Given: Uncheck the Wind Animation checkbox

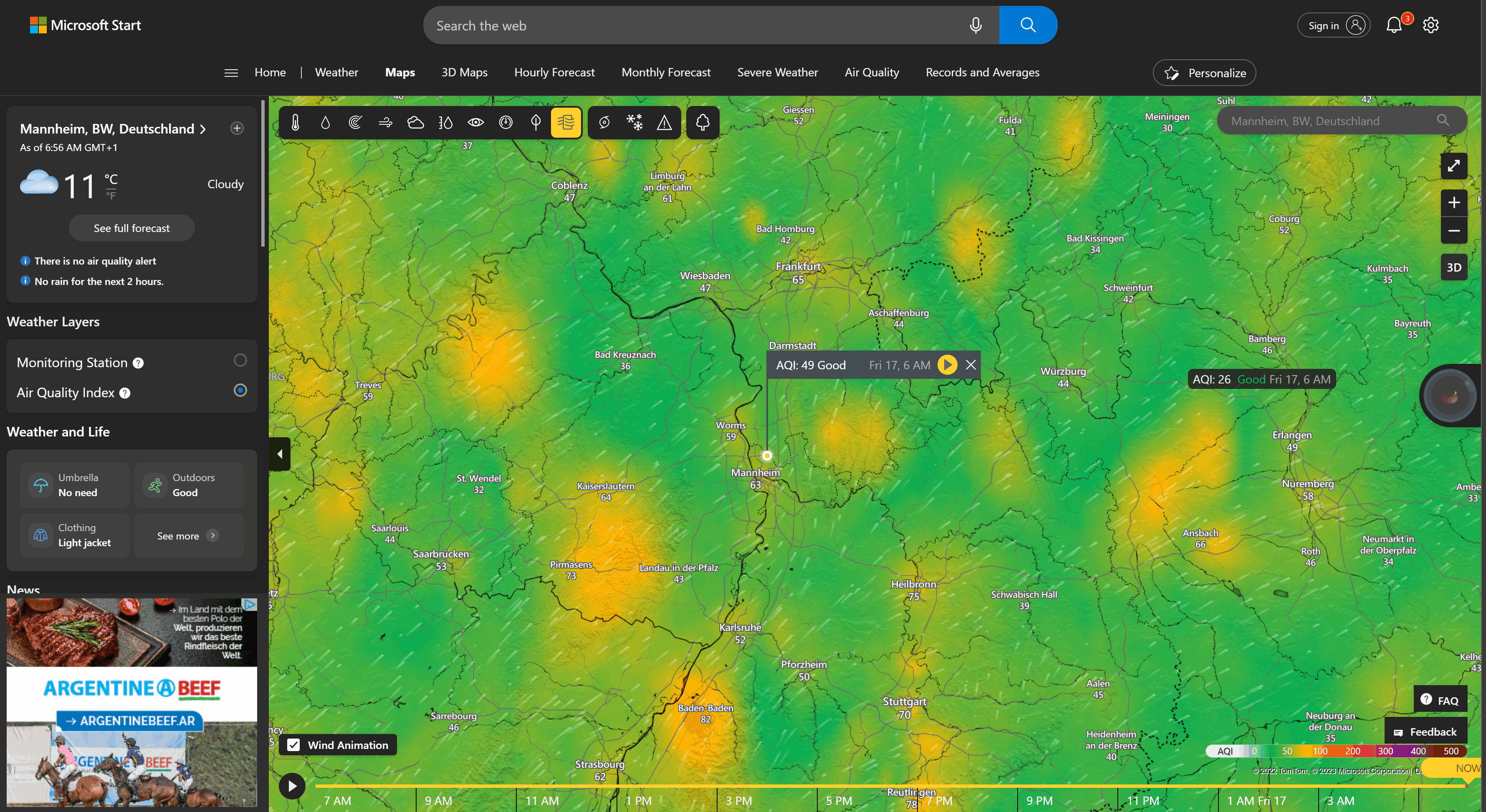Looking at the screenshot, I should (x=293, y=744).
